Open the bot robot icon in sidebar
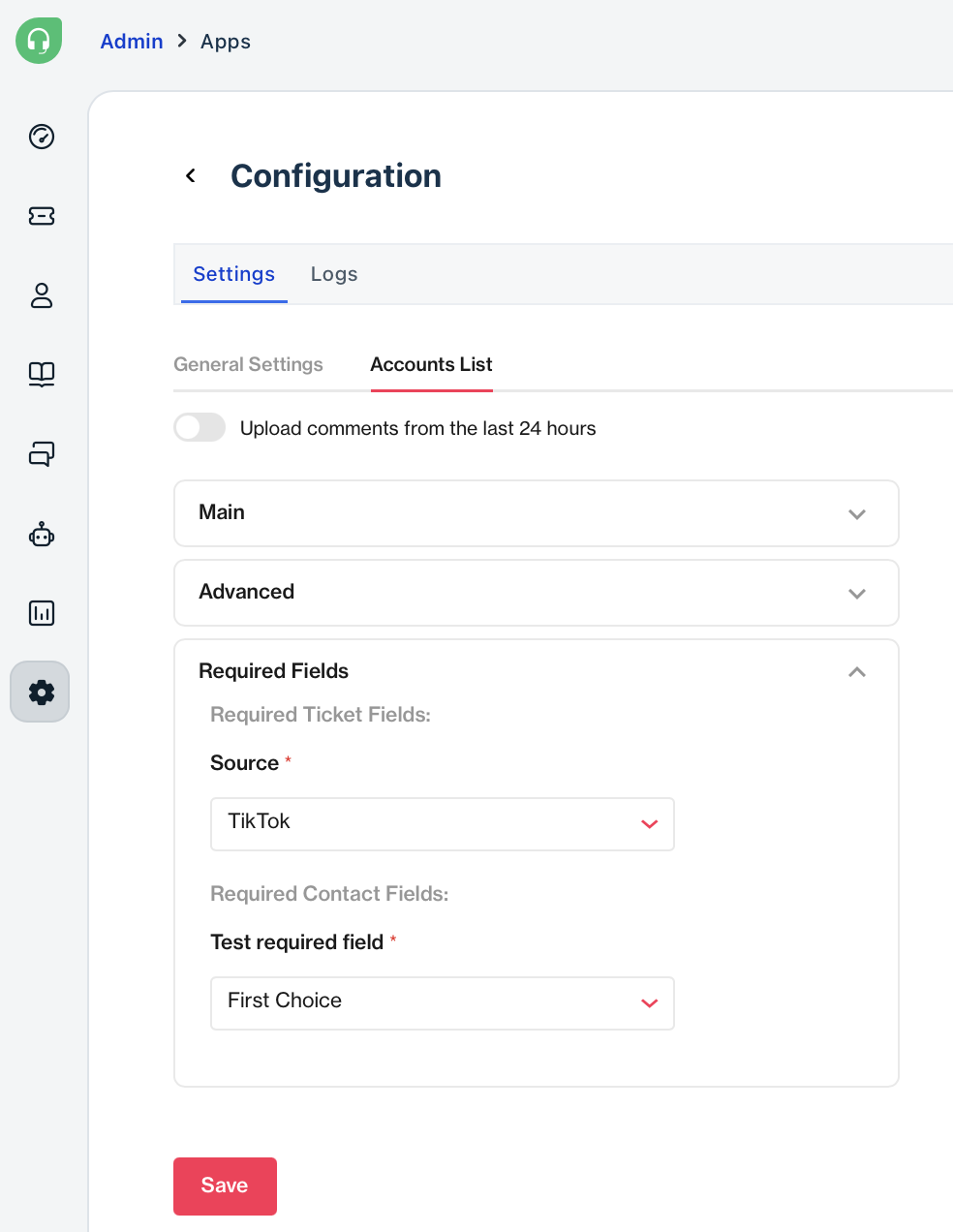The width and height of the screenshot is (953, 1232). pos(42,534)
